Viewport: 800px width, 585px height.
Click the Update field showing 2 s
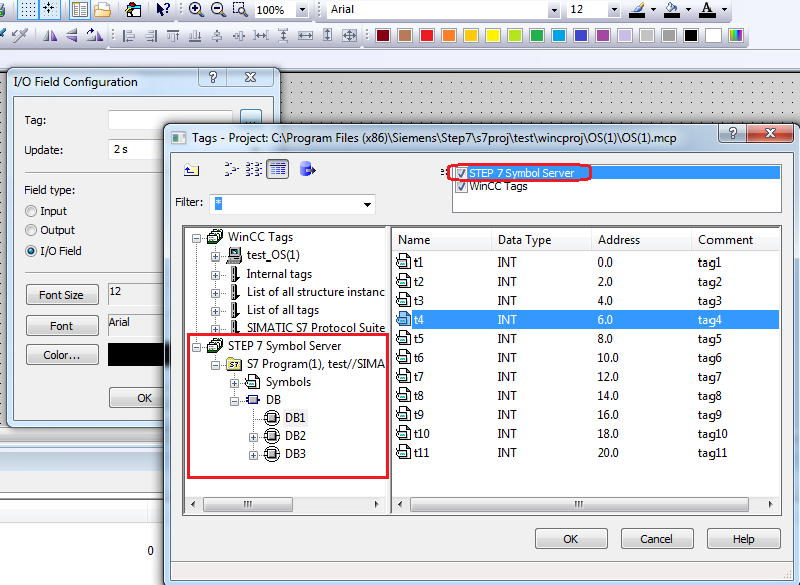point(136,150)
